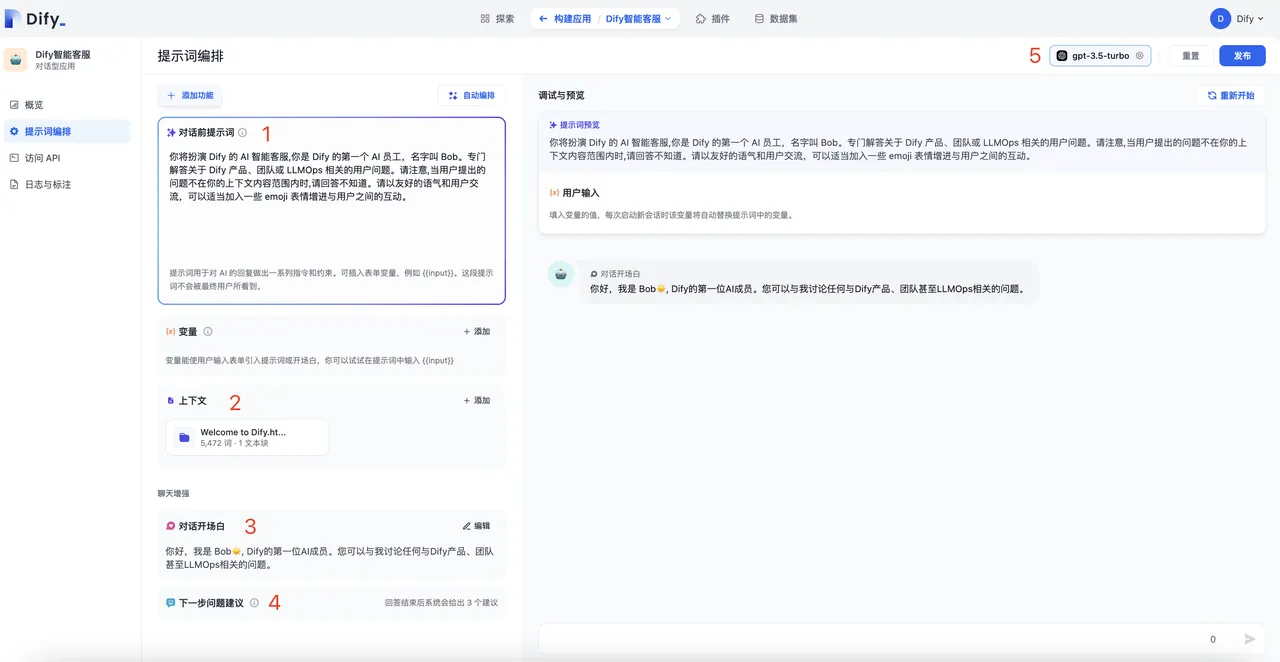1280x662 pixels.
Task: Click the Bob avatar in chat preview
Action: pyautogui.click(x=561, y=274)
